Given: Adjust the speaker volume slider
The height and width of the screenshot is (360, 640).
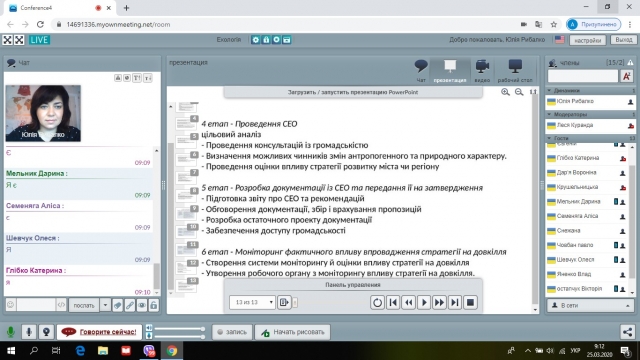Looking at the screenshot, I should click(179, 328).
